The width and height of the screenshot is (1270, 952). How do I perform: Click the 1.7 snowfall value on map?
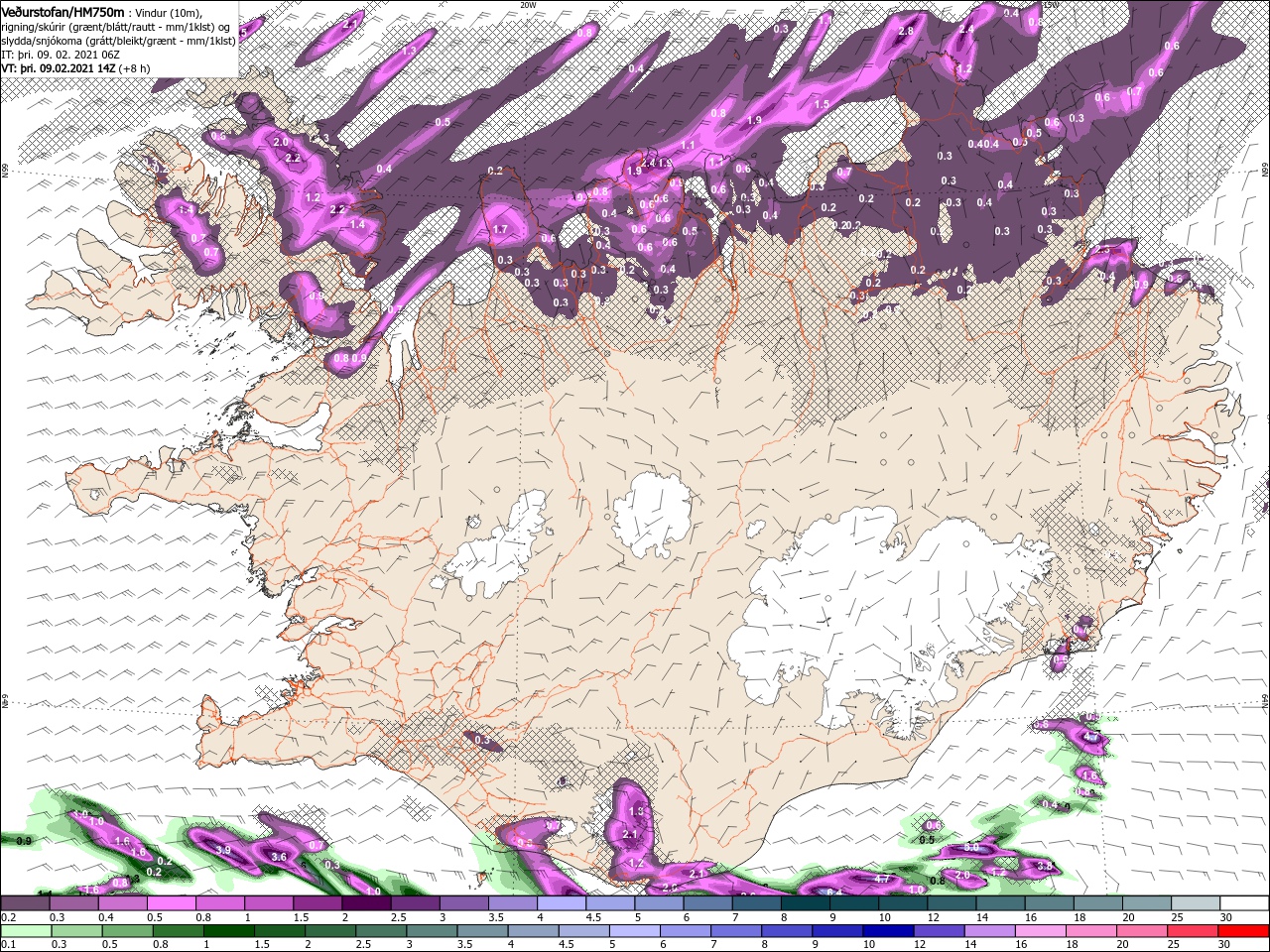click(x=500, y=229)
